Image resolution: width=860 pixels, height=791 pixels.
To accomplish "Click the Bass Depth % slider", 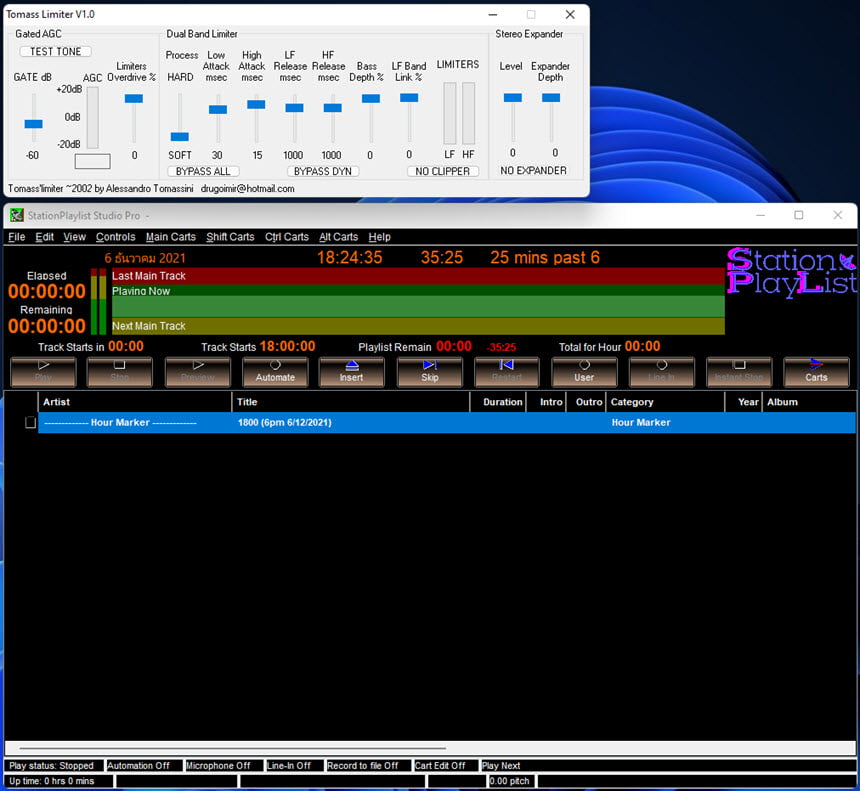I will pyautogui.click(x=371, y=99).
